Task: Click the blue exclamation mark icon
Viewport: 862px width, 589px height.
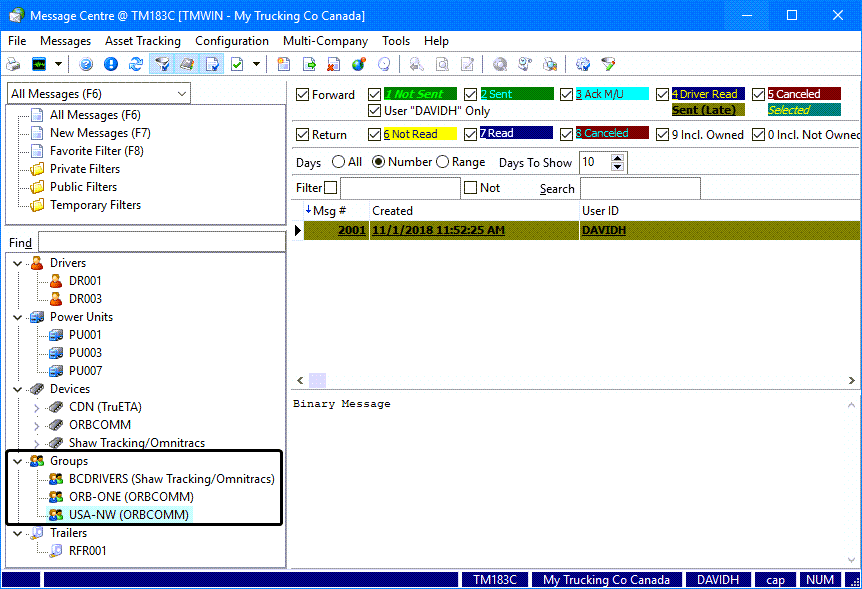Action: tap(111, 64)
